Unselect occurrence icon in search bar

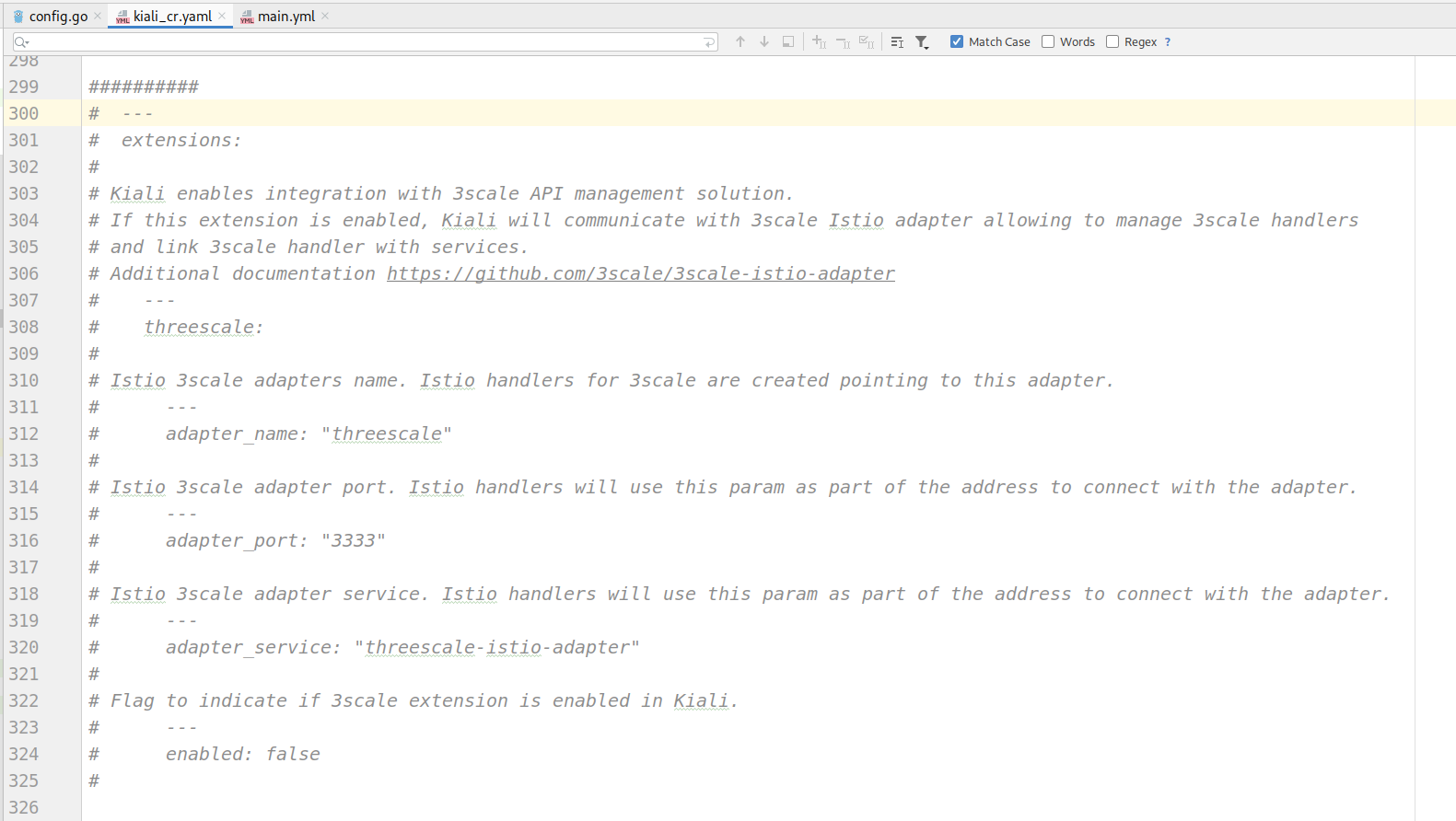tap(843, 41)
